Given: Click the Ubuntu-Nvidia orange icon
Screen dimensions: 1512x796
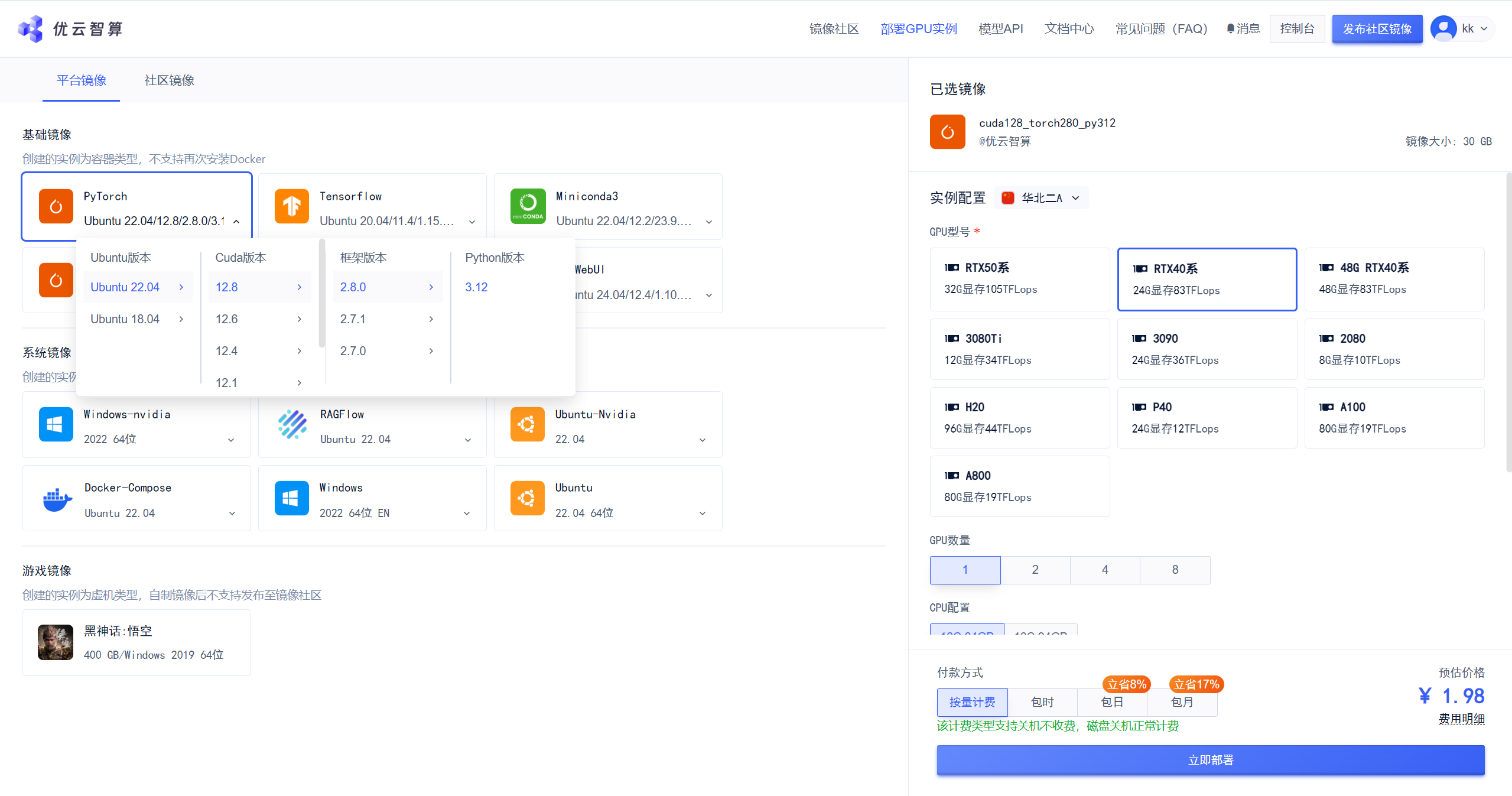Looking at the screenshot, I should click(x=527, y=424).
